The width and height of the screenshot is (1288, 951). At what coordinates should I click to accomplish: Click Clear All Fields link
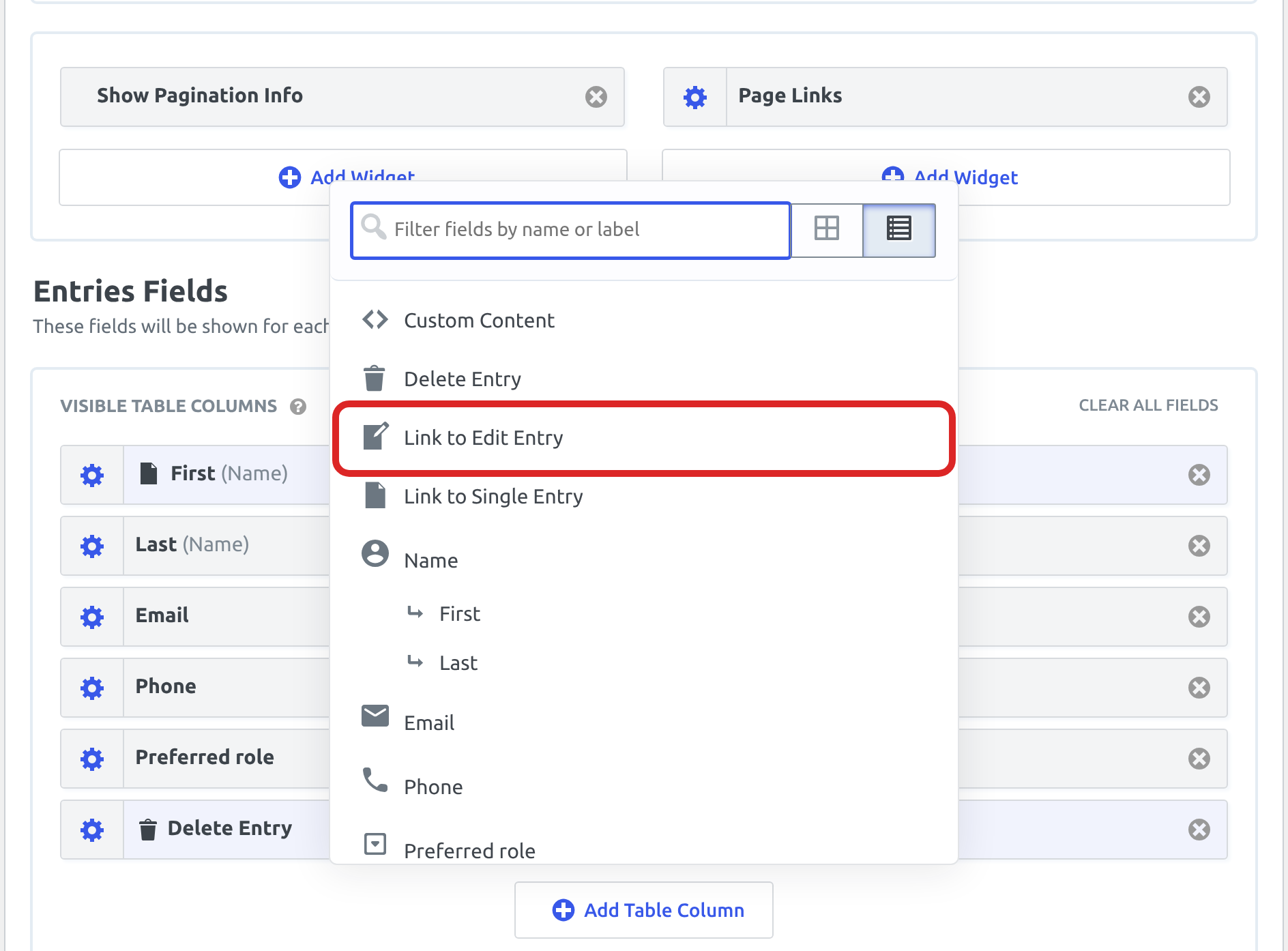pyautogui.click(x=1148, y=405)
